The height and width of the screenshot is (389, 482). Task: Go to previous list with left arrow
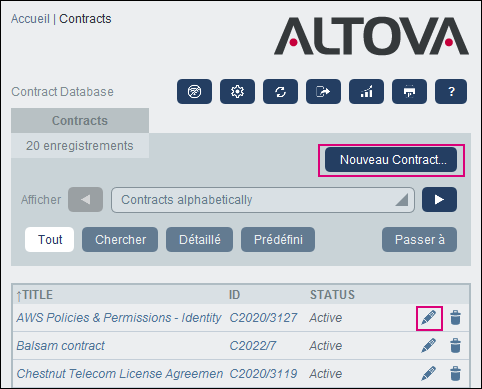pos(85,200)
